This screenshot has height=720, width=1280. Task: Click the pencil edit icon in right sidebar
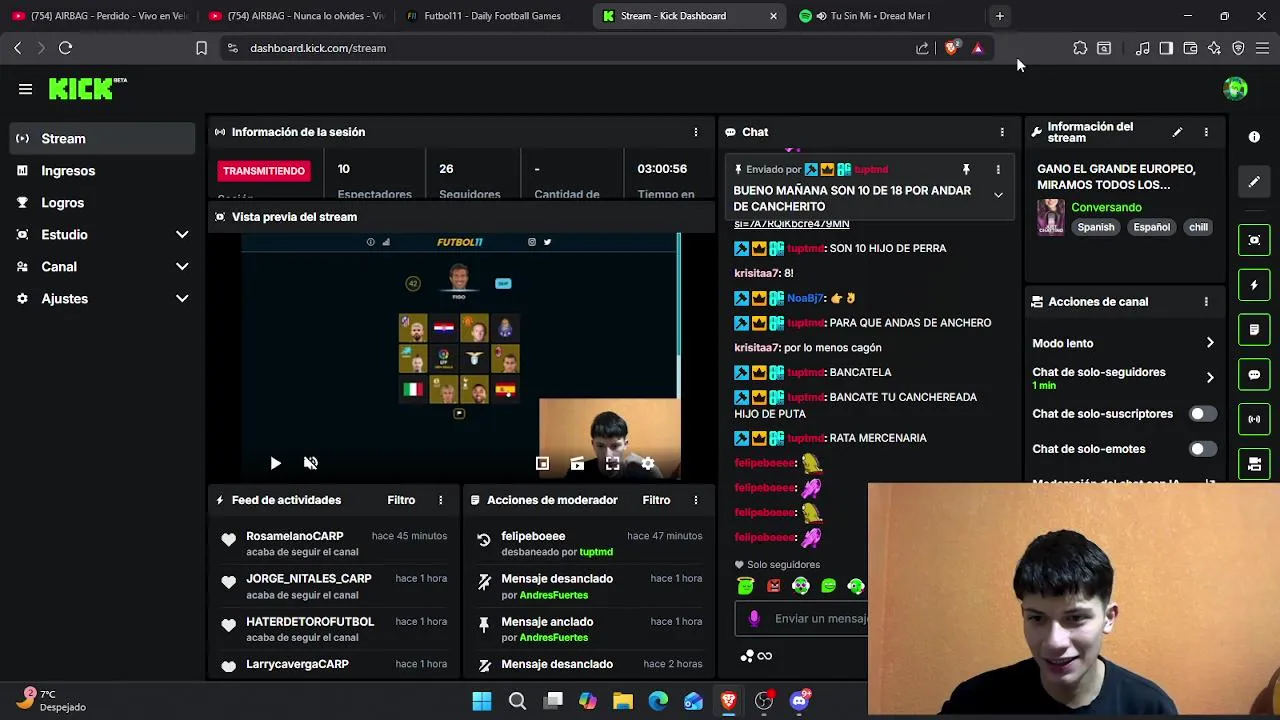point(1254,182)
